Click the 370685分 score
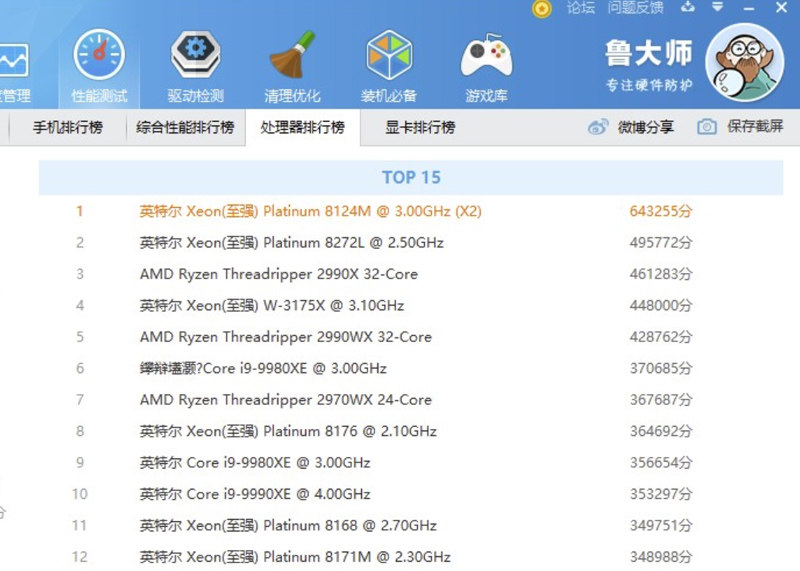Image resolution: width=800 pixels, height=571 pixels. click(x=661, y=368)
